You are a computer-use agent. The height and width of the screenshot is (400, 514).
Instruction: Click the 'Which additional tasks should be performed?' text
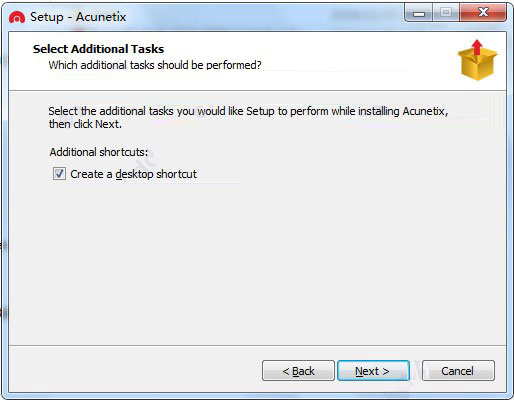(x=155, y=65)
